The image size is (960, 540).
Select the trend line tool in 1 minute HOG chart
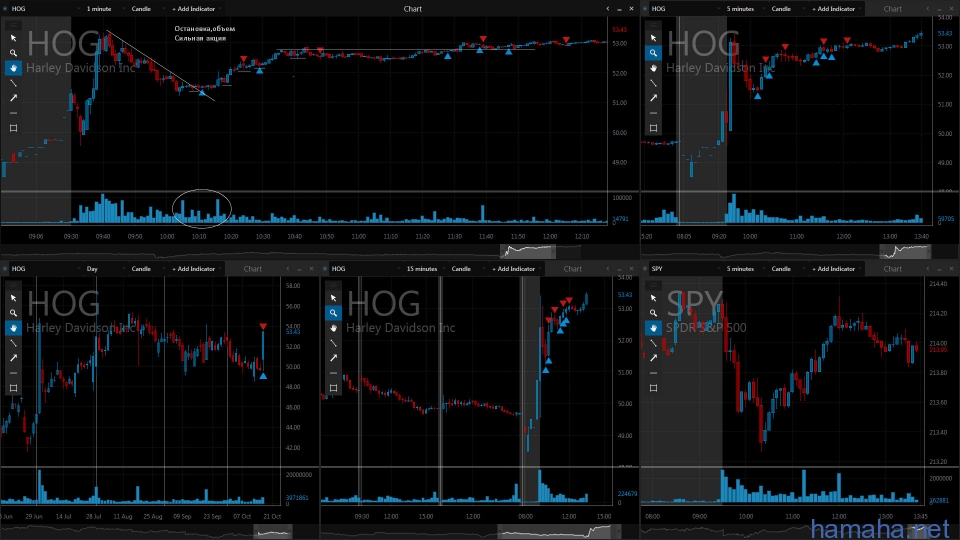(13, 83)
